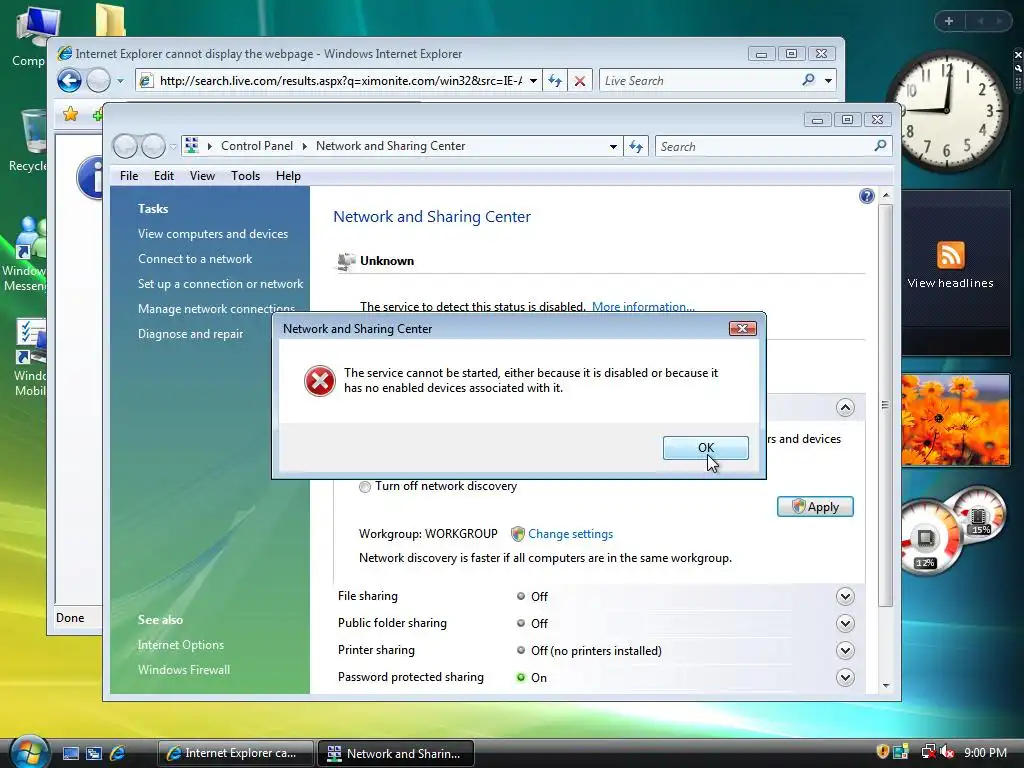The width and height of the screenshot is (1024, 768).
Task: Switch to Internet Explorer taskbar button
Action: 235,753
